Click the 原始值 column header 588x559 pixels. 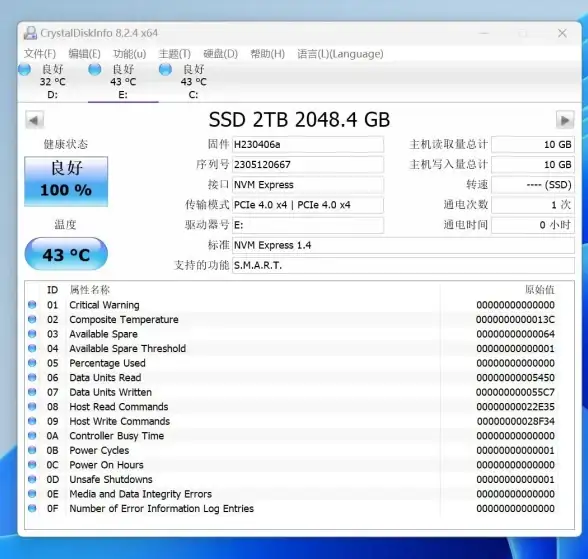coord(540,290)
